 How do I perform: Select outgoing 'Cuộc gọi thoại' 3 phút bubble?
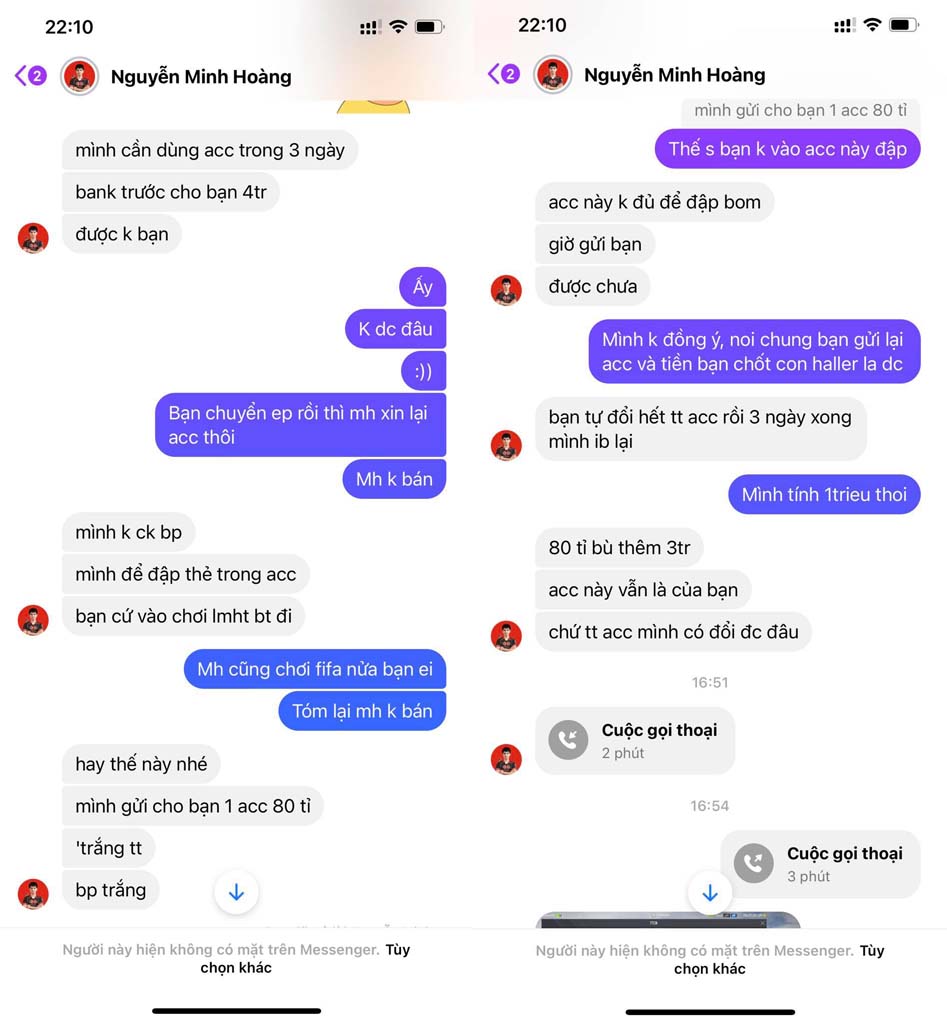click(820, 864)
